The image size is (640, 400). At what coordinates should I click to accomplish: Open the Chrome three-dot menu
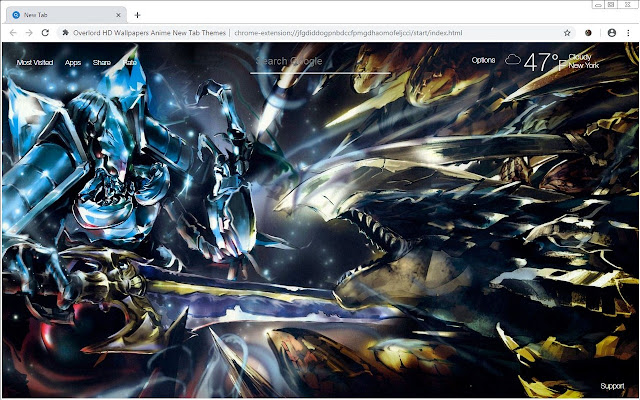click(x=628, y=33)
